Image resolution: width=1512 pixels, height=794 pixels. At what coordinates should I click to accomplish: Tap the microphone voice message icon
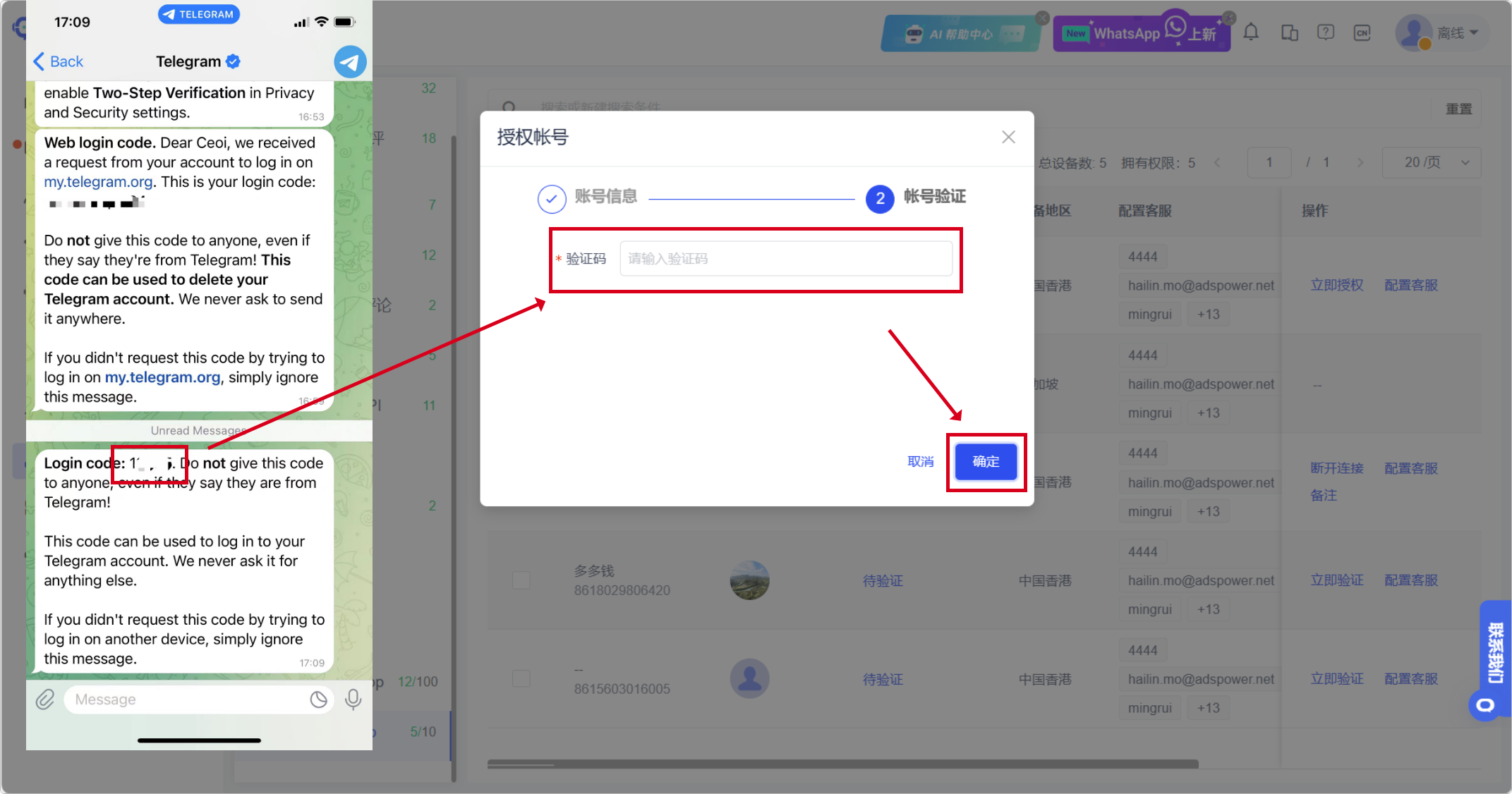pos(353,699)
